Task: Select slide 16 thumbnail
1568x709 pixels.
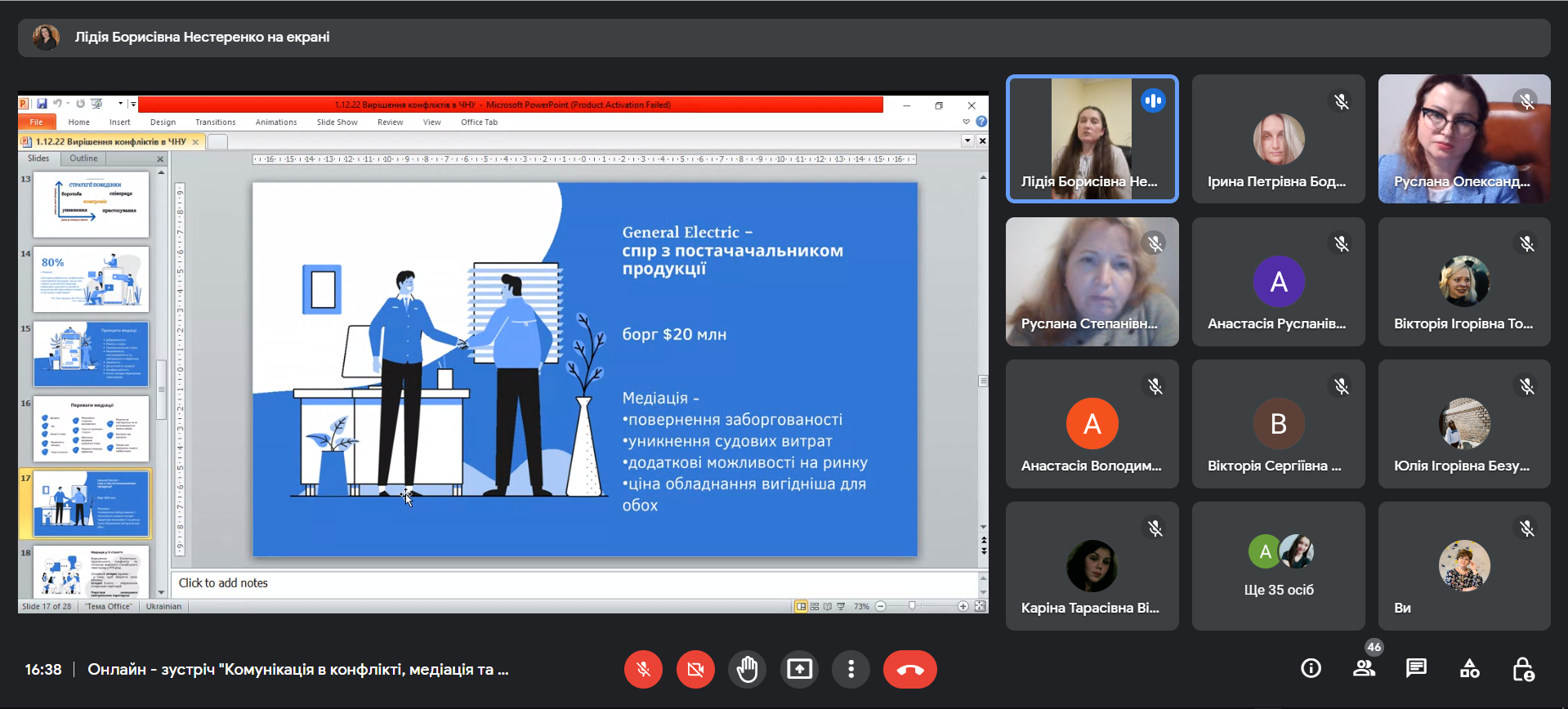Action: pos(91,429)
